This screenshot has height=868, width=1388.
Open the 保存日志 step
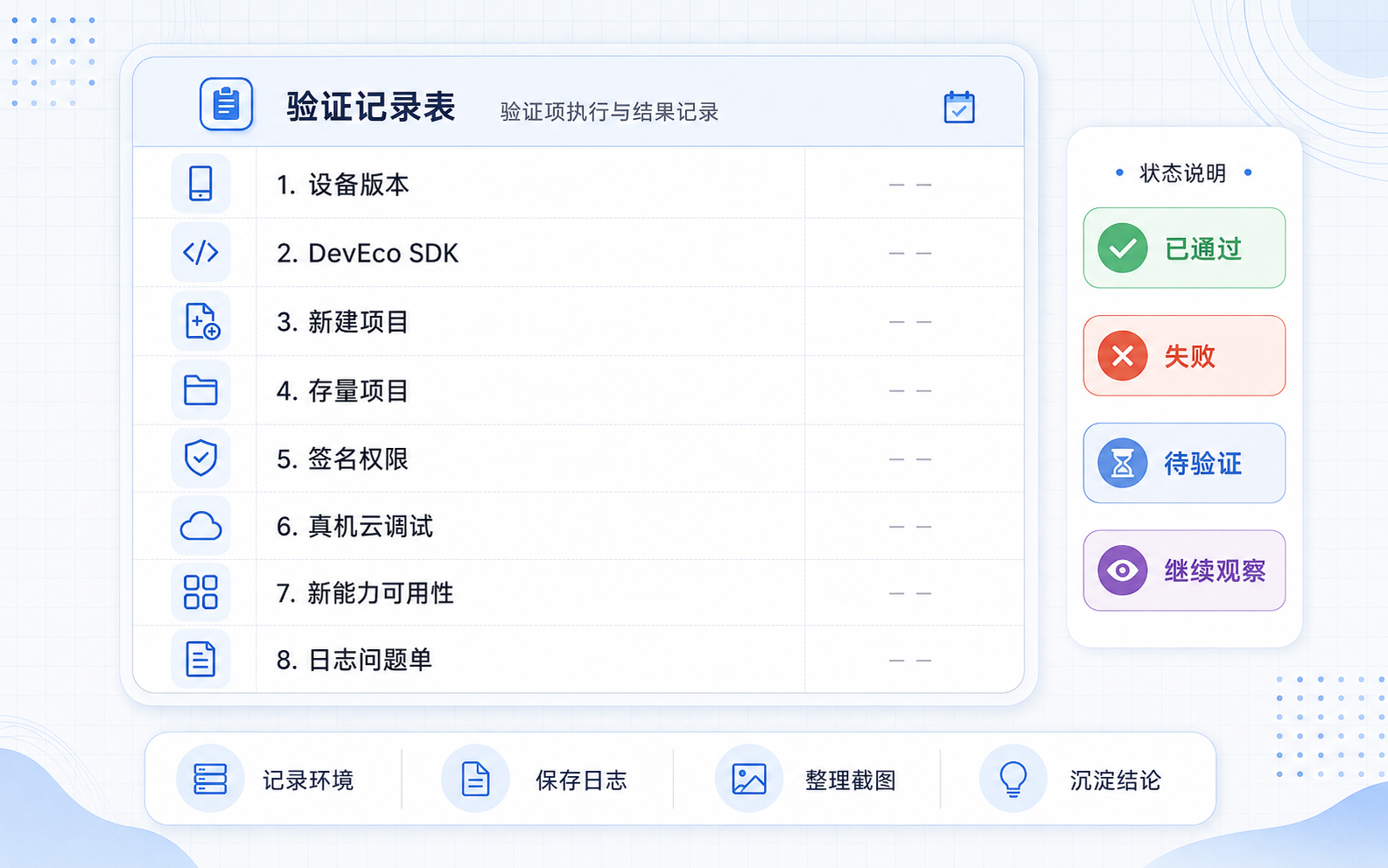point(535,779)
